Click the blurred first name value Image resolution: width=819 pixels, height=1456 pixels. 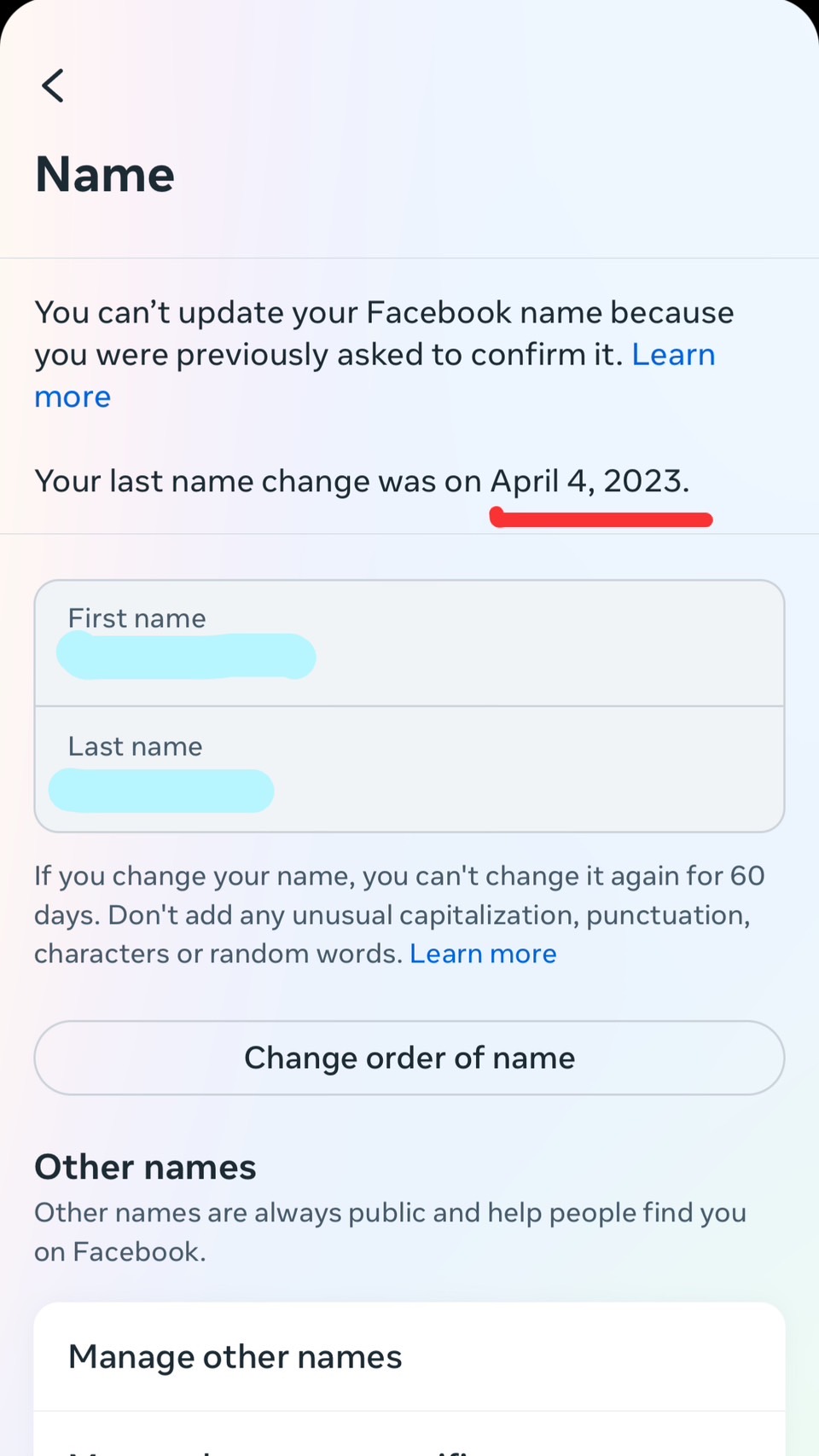click(186, 656)
